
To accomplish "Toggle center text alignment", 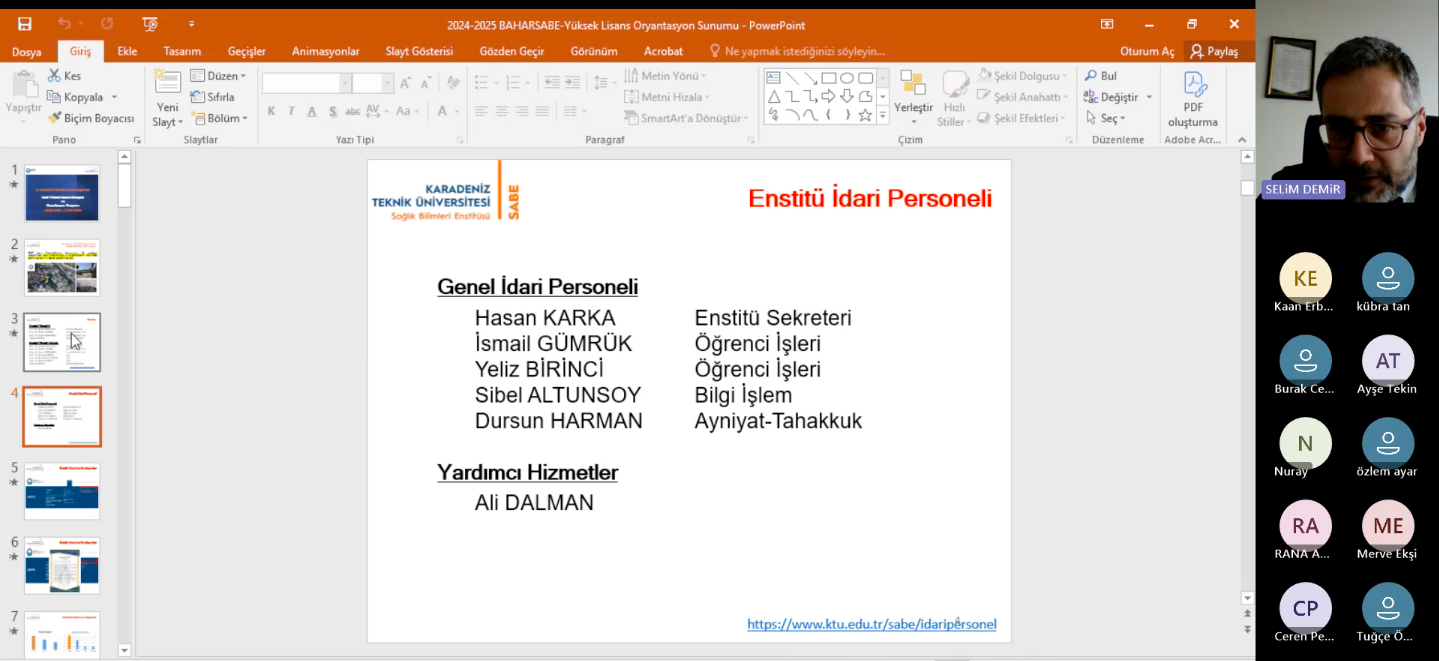I will [x=502, y=111].
